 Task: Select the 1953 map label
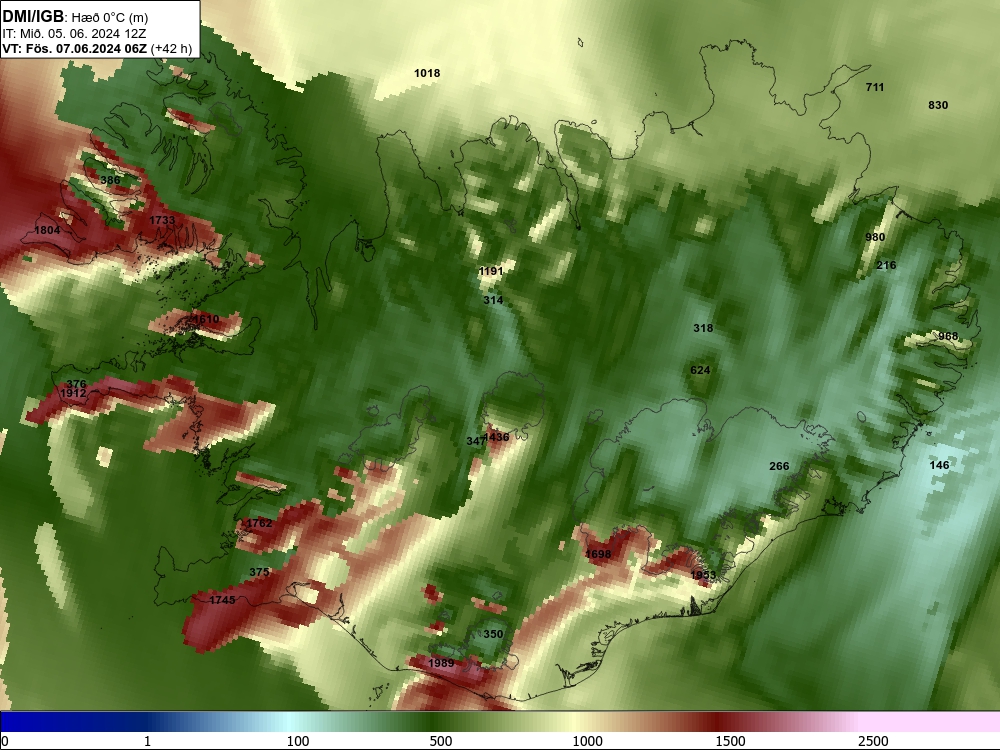pos(703,575)
